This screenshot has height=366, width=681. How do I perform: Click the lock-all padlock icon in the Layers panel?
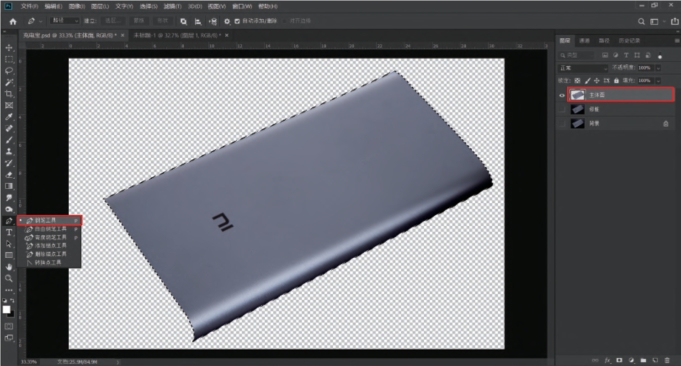coord(616,81)
